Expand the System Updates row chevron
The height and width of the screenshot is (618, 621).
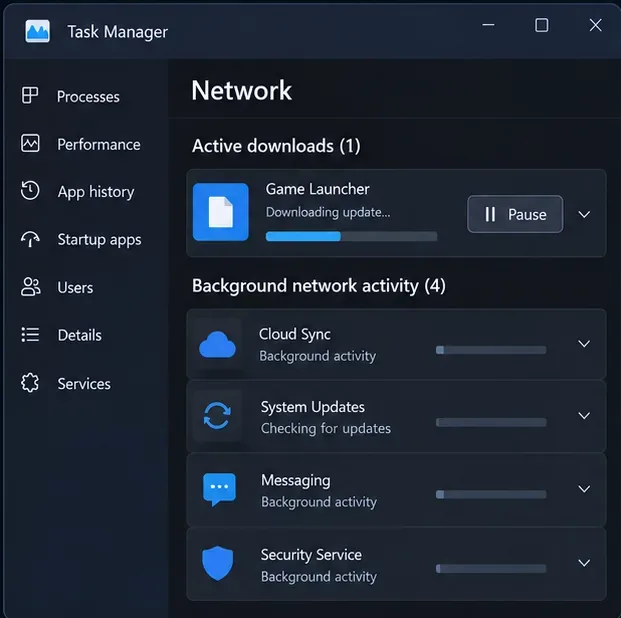[x=584, y=416]
